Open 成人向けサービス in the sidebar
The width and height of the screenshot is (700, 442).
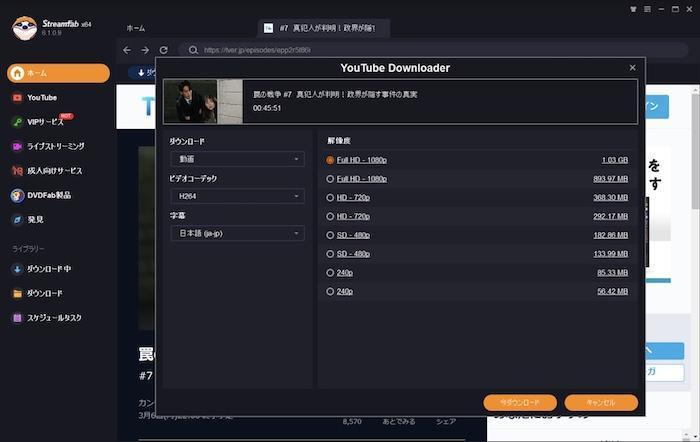coord(47,171)
